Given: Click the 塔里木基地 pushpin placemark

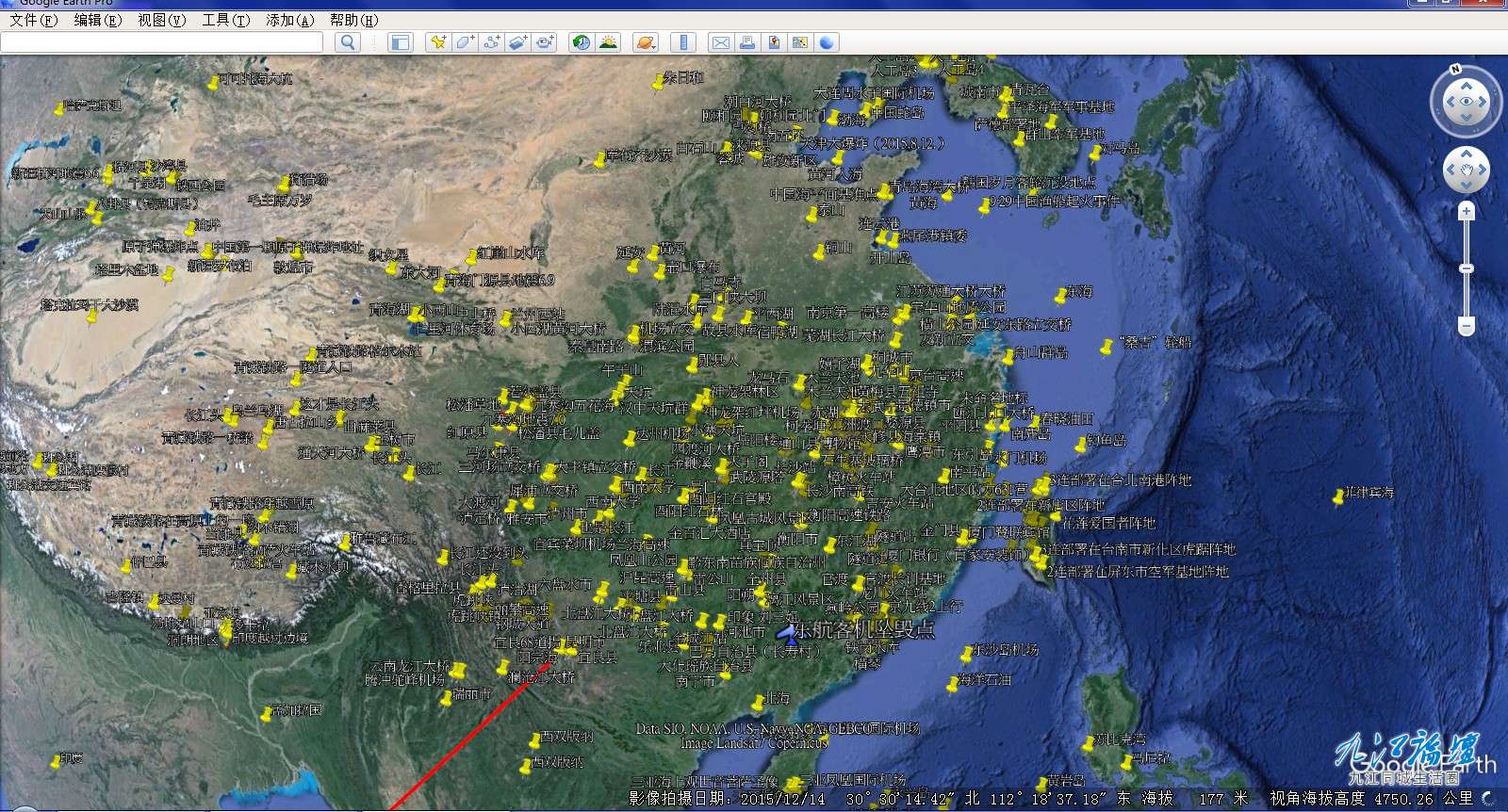Looking at the screenshot, I should (168, 275).
